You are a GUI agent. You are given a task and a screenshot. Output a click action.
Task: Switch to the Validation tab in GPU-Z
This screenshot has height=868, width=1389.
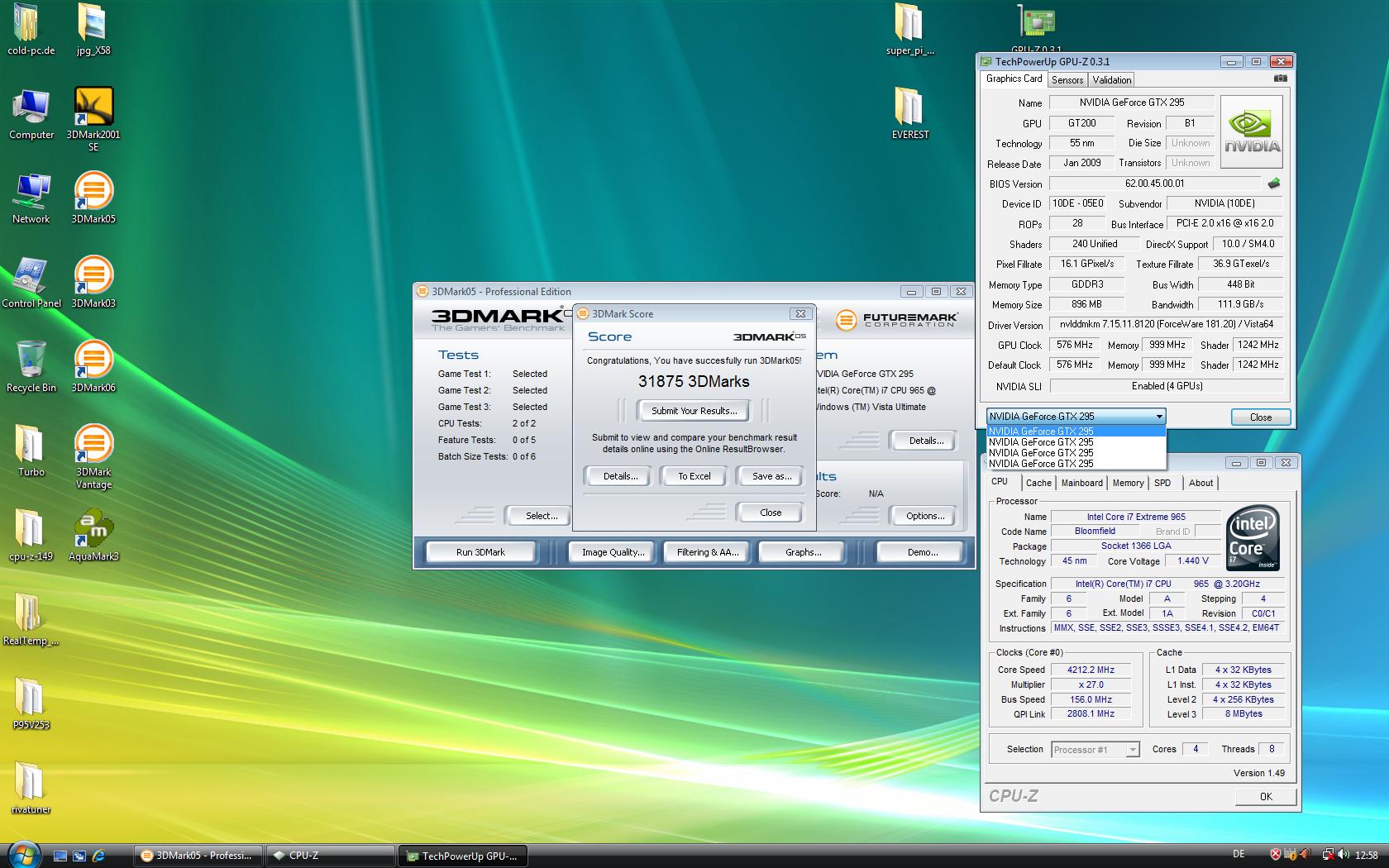[1111, 80]
